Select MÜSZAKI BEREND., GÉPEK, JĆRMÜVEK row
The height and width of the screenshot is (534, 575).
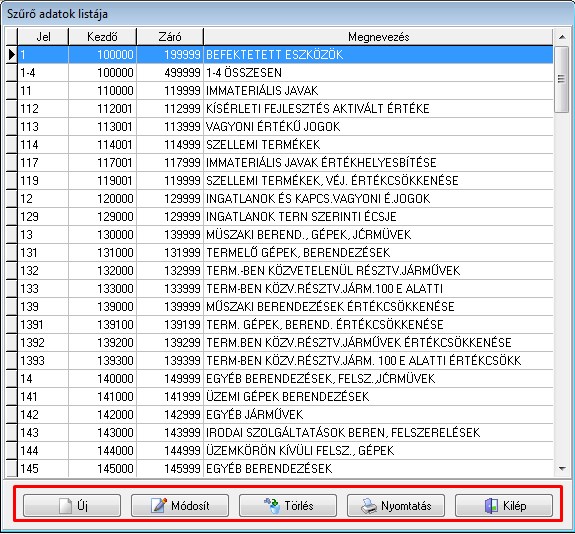click(285, 234)
